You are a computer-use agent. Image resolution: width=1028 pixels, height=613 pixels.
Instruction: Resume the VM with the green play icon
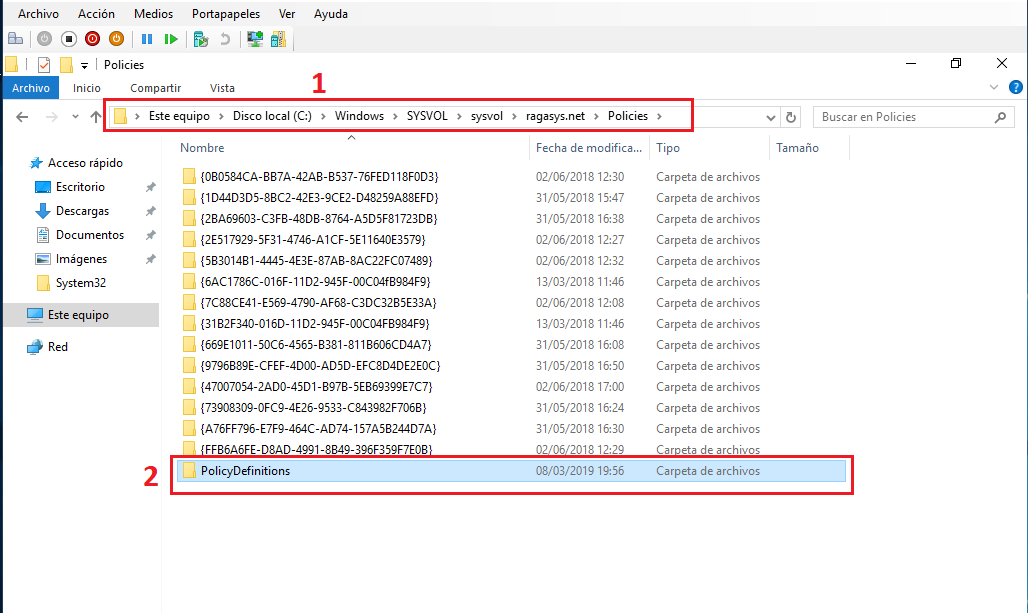pos(170,38)
